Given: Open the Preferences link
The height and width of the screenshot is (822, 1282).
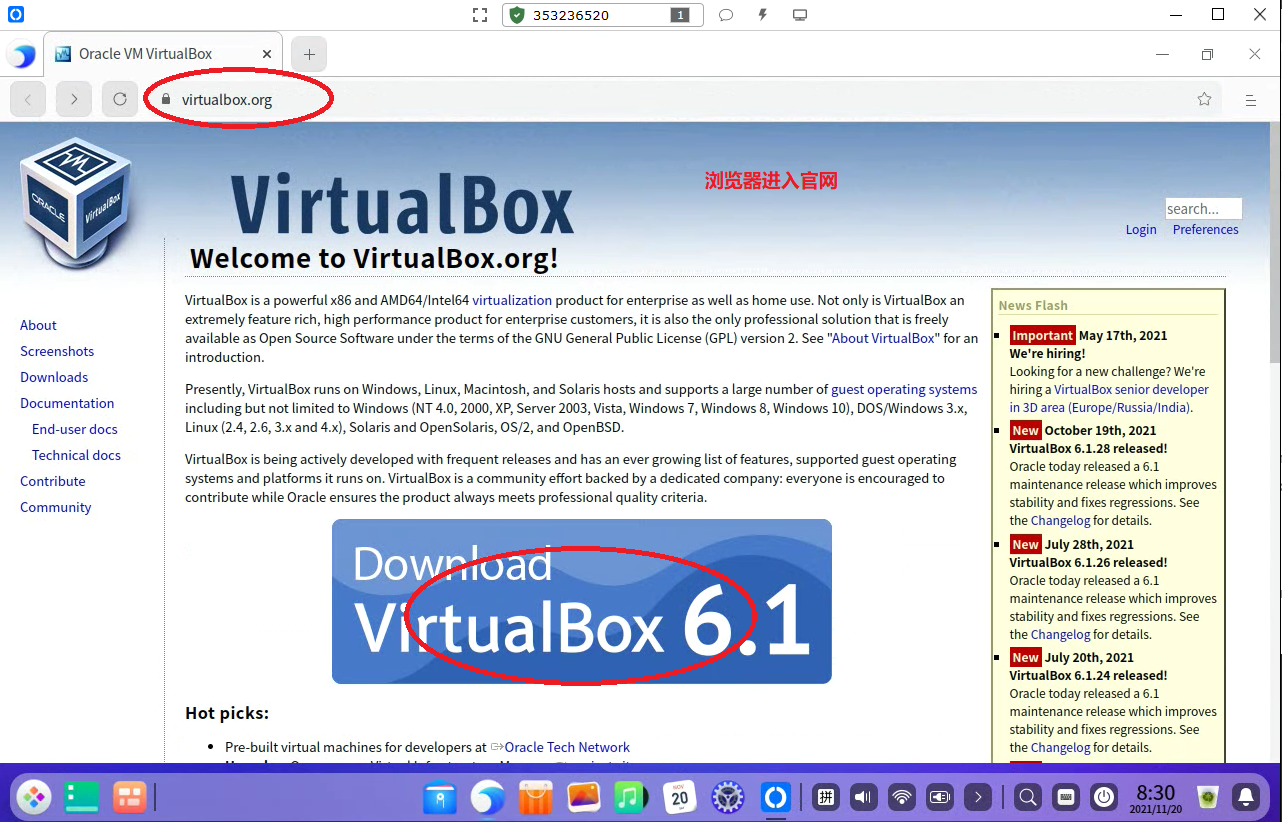Looking at the screenshot, I should tap(1205, 229).
